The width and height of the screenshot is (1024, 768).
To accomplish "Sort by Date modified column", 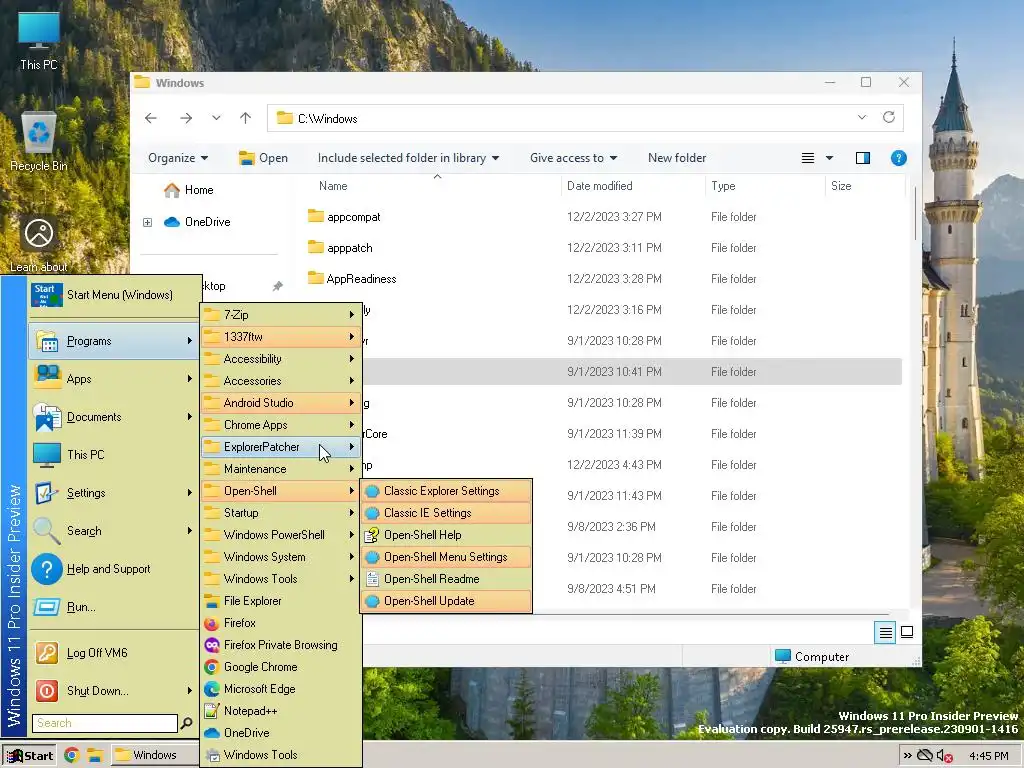I will tap(600, 186).
